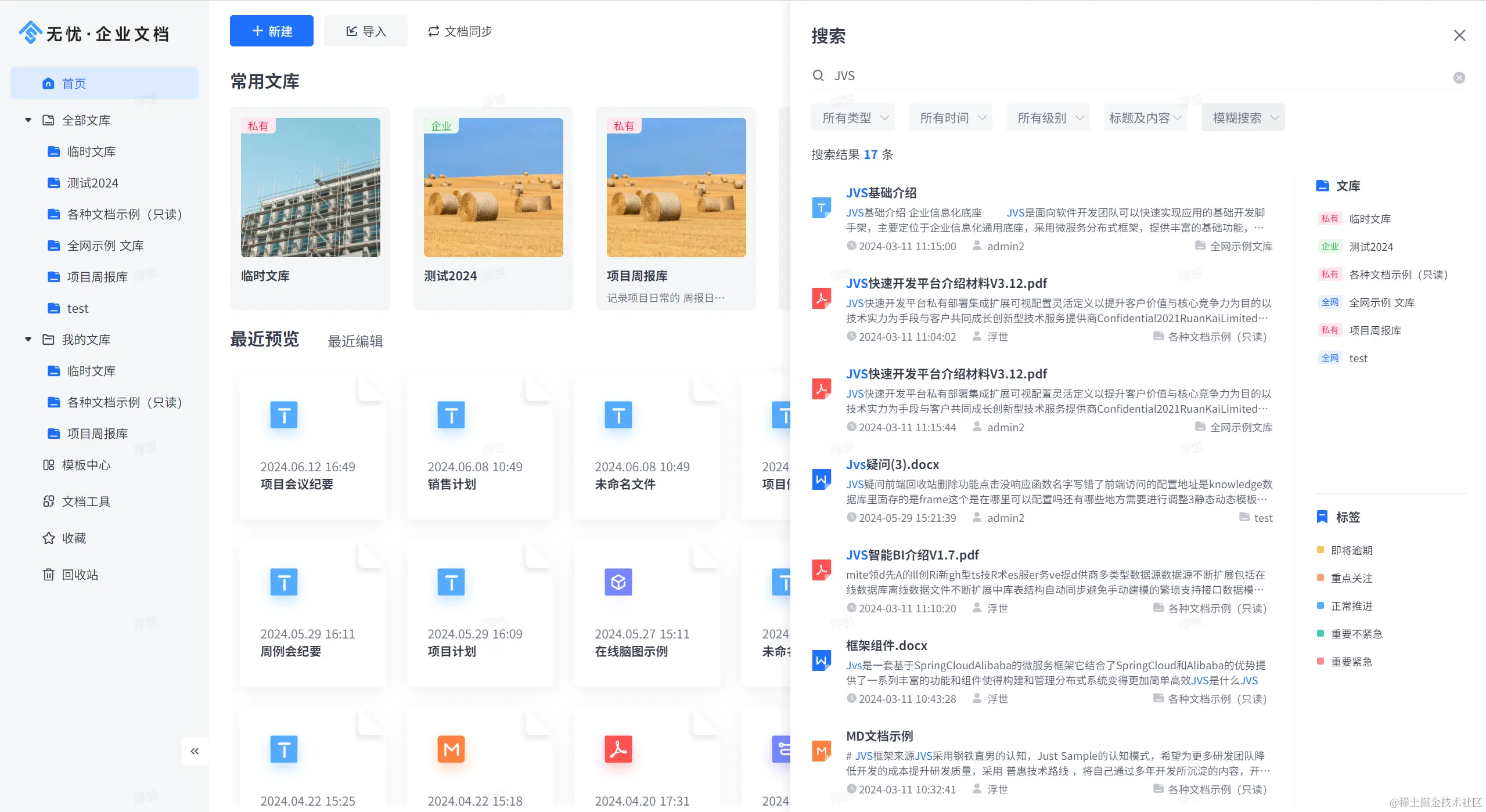Open the 所有时间 filter dropdown
Image resolution: width=1486 pixels, height=812 pixels.
tap(951, 118)
